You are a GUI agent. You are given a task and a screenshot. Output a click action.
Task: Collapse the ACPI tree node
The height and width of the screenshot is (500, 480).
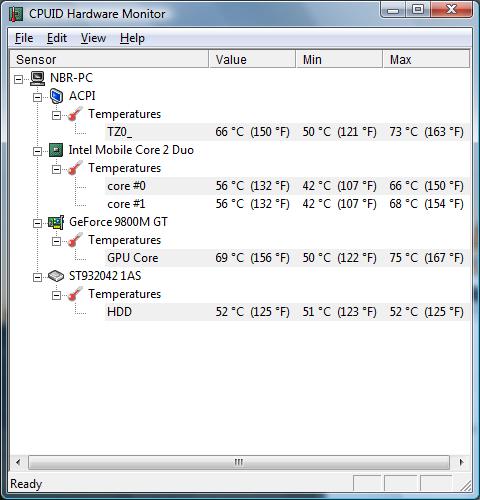point(38,97)
